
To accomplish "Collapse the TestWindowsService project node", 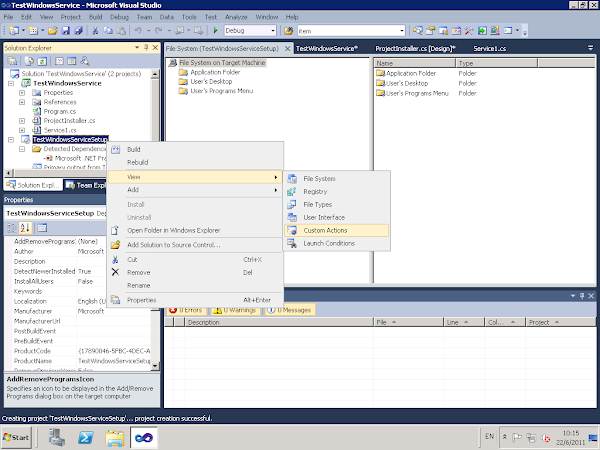I will 11,83.
